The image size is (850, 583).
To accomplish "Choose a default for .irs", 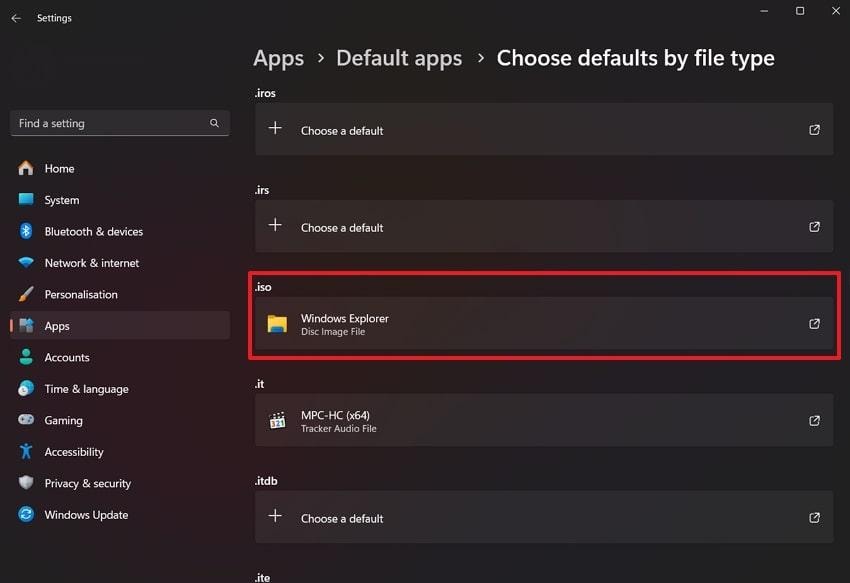I will tap(544, 227).
